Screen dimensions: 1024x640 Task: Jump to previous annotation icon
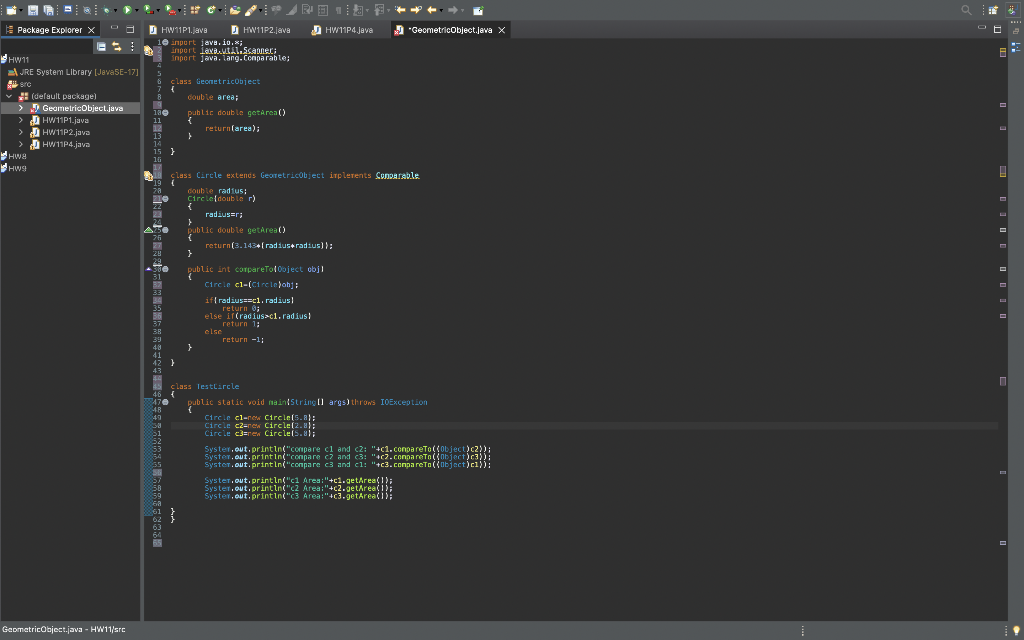tap(378, 10)
